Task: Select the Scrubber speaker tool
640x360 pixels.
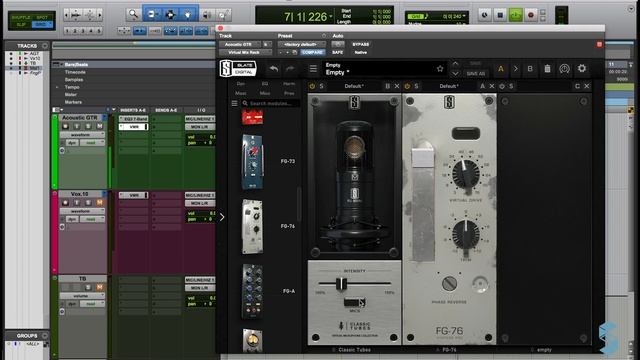Action: pos(207,15)
